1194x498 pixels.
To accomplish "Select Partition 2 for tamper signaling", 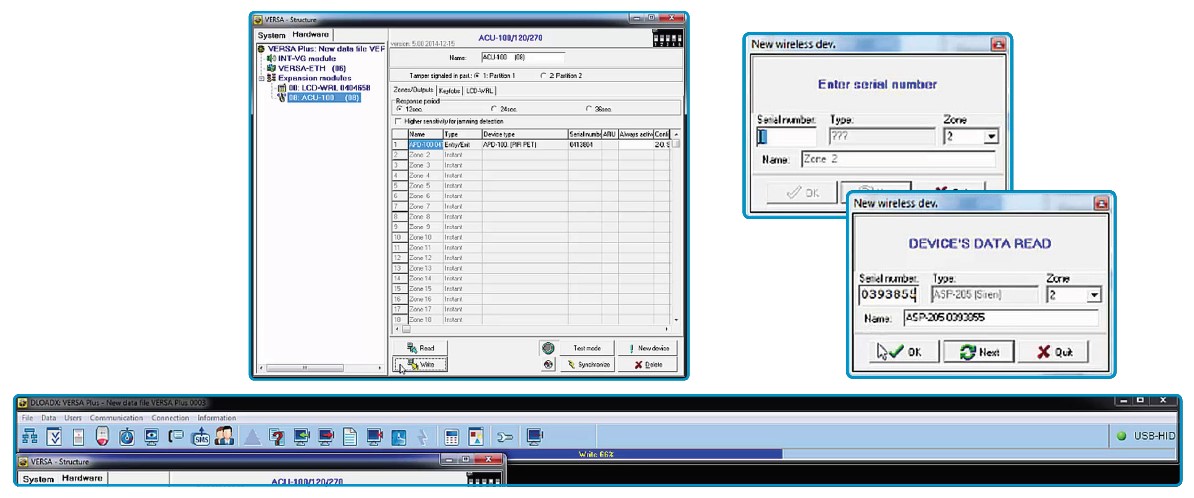I will [543, 75].
